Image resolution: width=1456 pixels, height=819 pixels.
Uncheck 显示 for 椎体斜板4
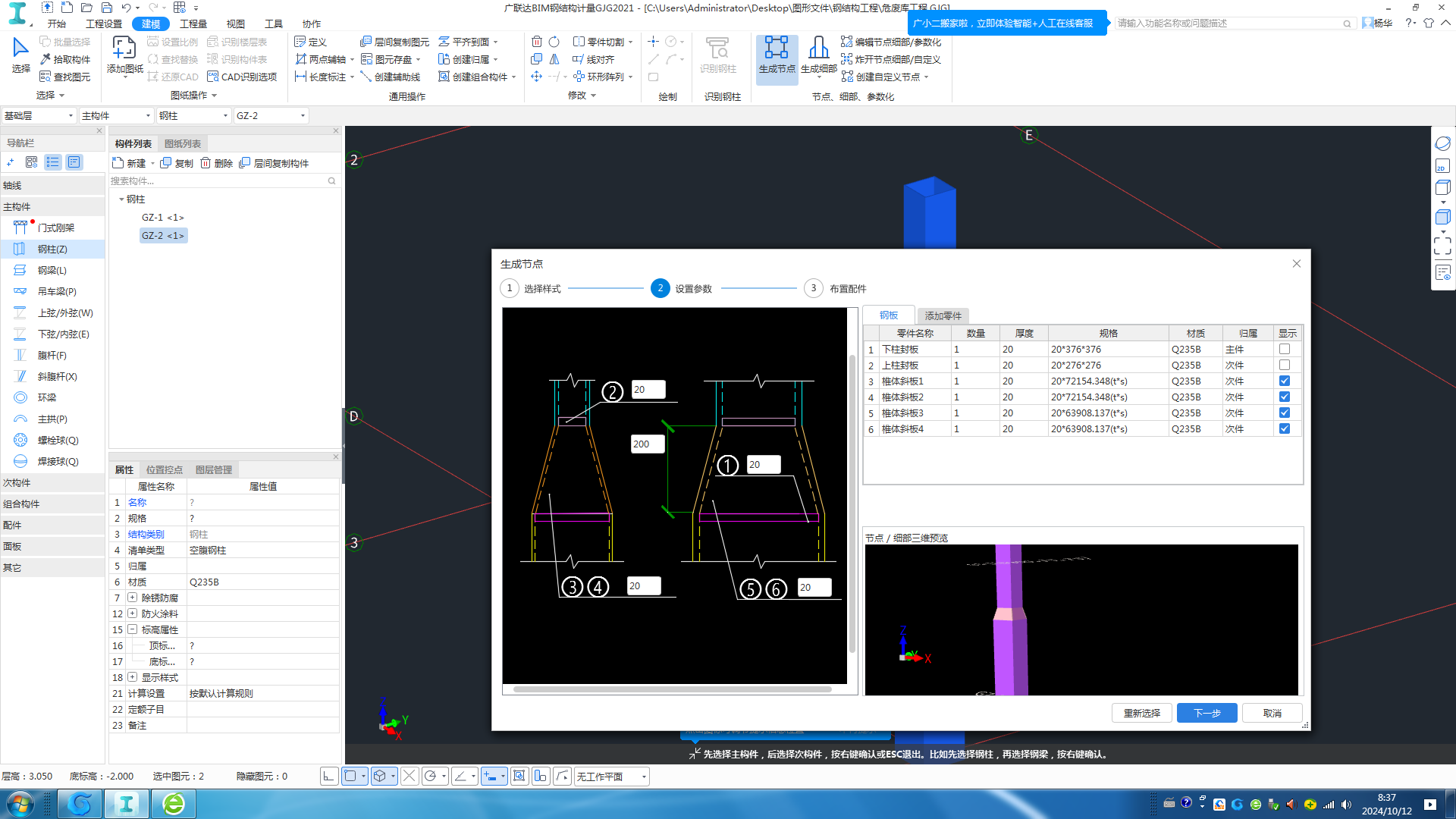click(x=1285, y=428)
